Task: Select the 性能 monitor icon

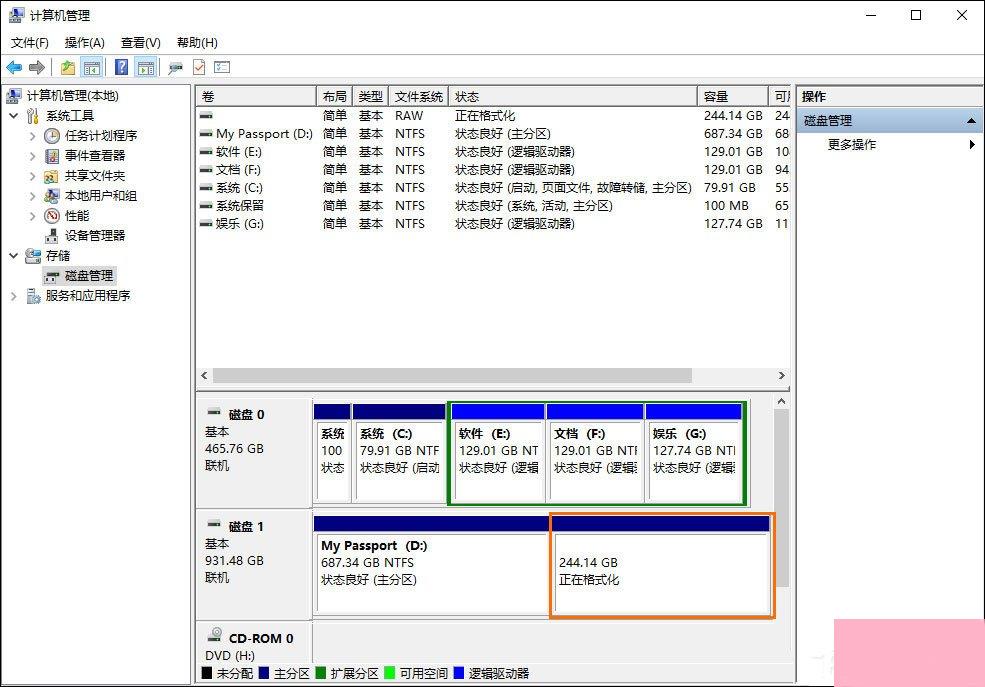Action: click(52, 216)
